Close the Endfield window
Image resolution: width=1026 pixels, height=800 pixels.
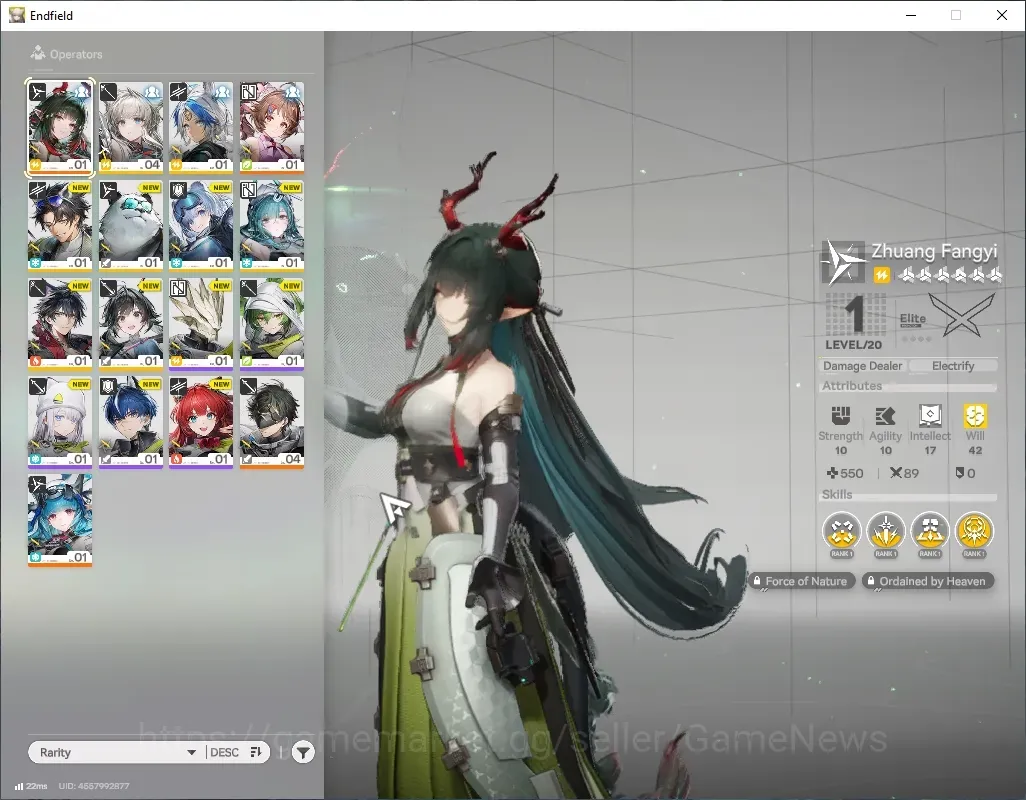[x=1002, y=15]
